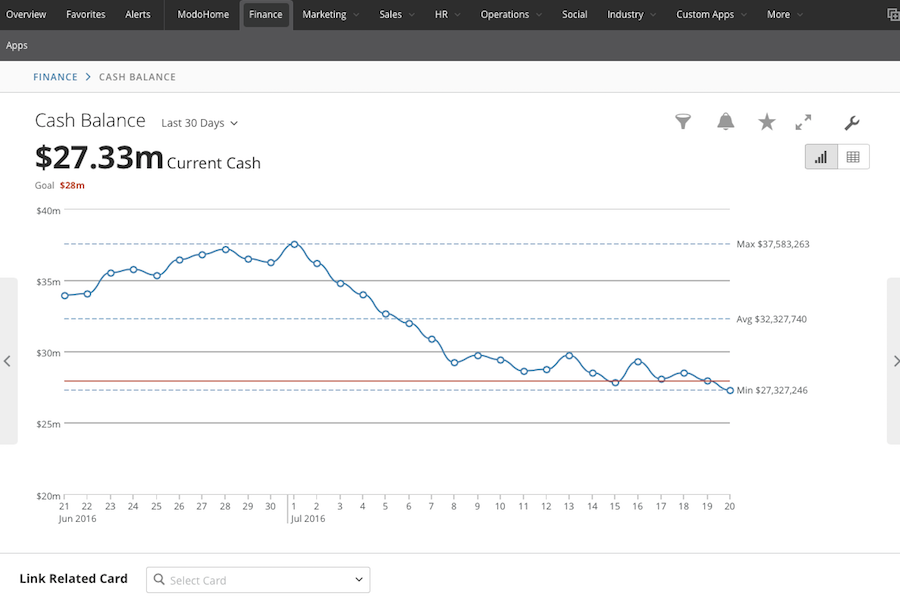Click the top-right window stack icon

pos(892,15)
